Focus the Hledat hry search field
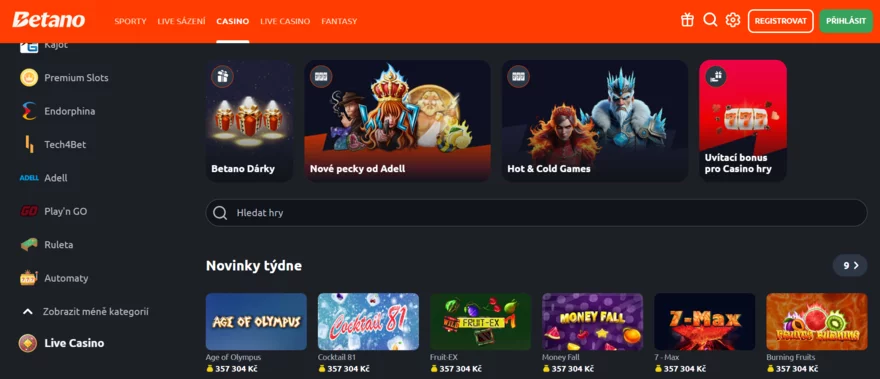Viewport: 880px width, 379px height. coord(536,213)
